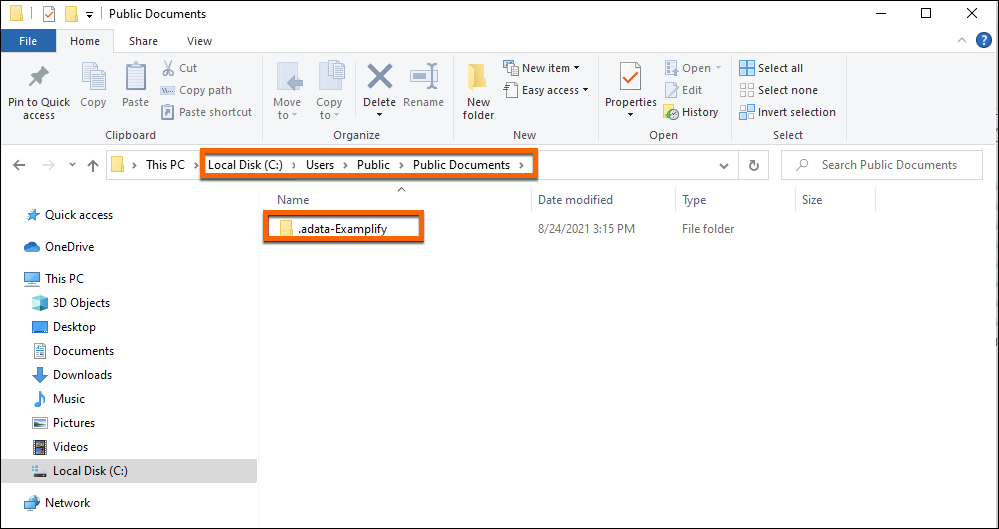Go forward with the Forward arrow
The width and height of the screenshot is (999, 529).
tap(48, 165)
